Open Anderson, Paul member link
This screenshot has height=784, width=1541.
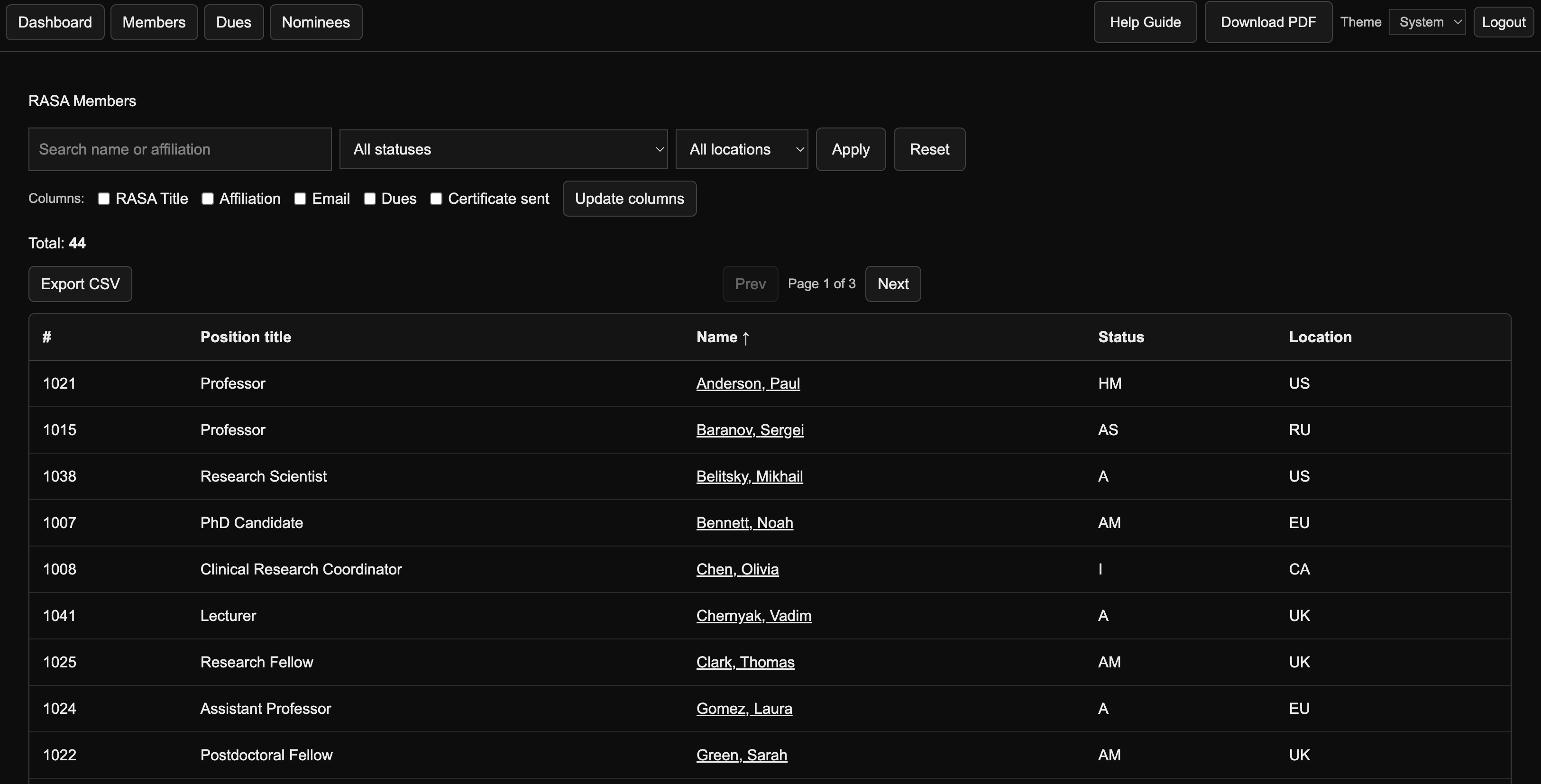(x=748, y=383)
